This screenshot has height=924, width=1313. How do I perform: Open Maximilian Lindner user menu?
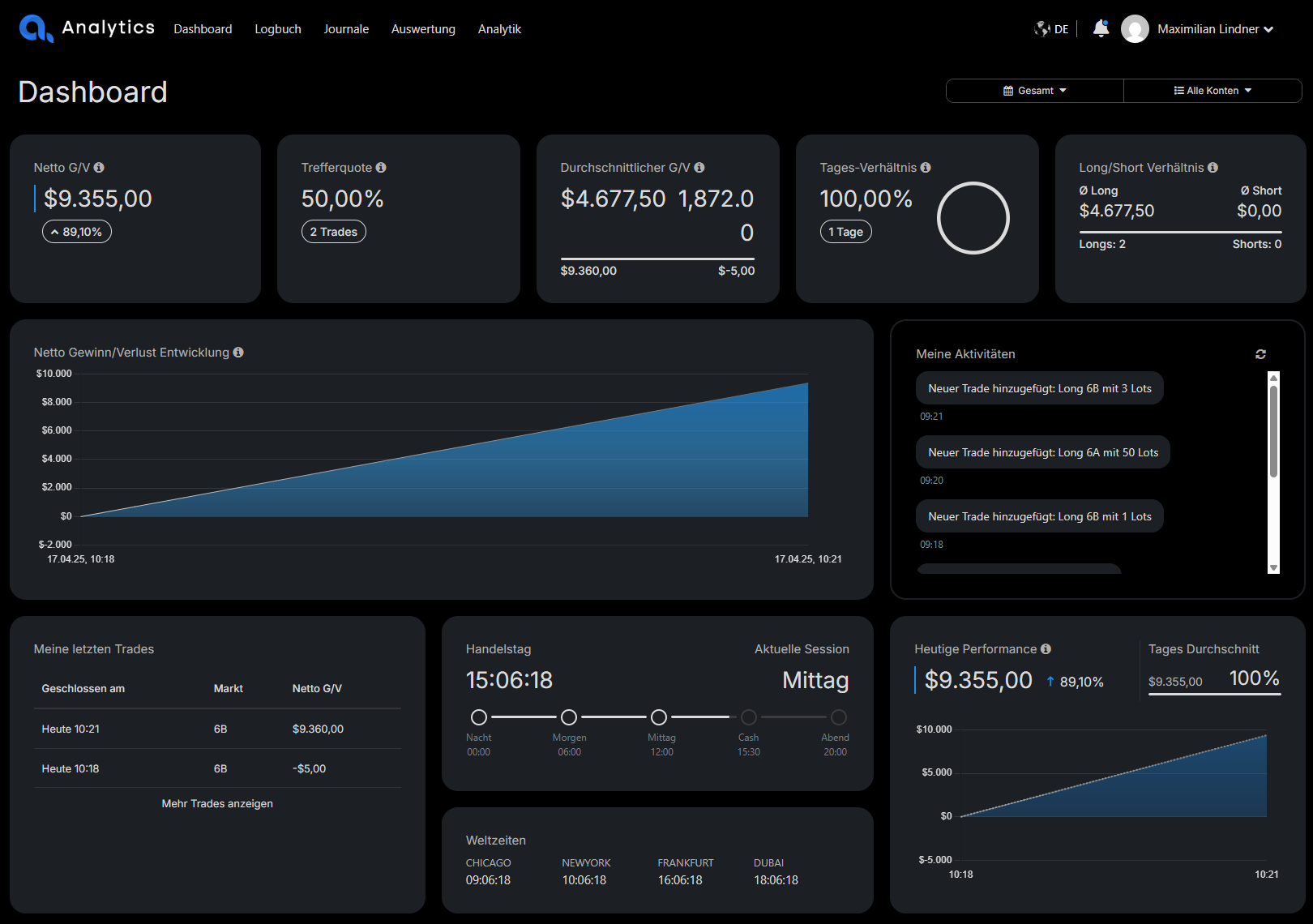point(1214,29)
